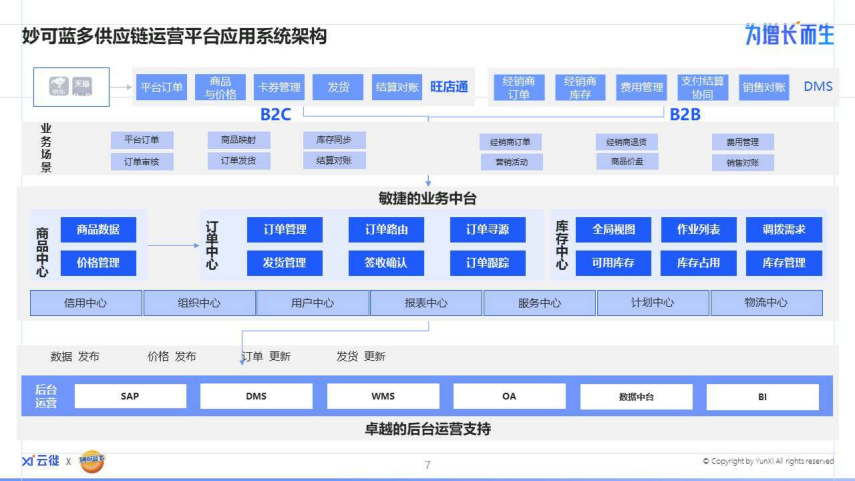Select the 信用中心 tab
Screen dimensions: 855x481
point(86,303)
